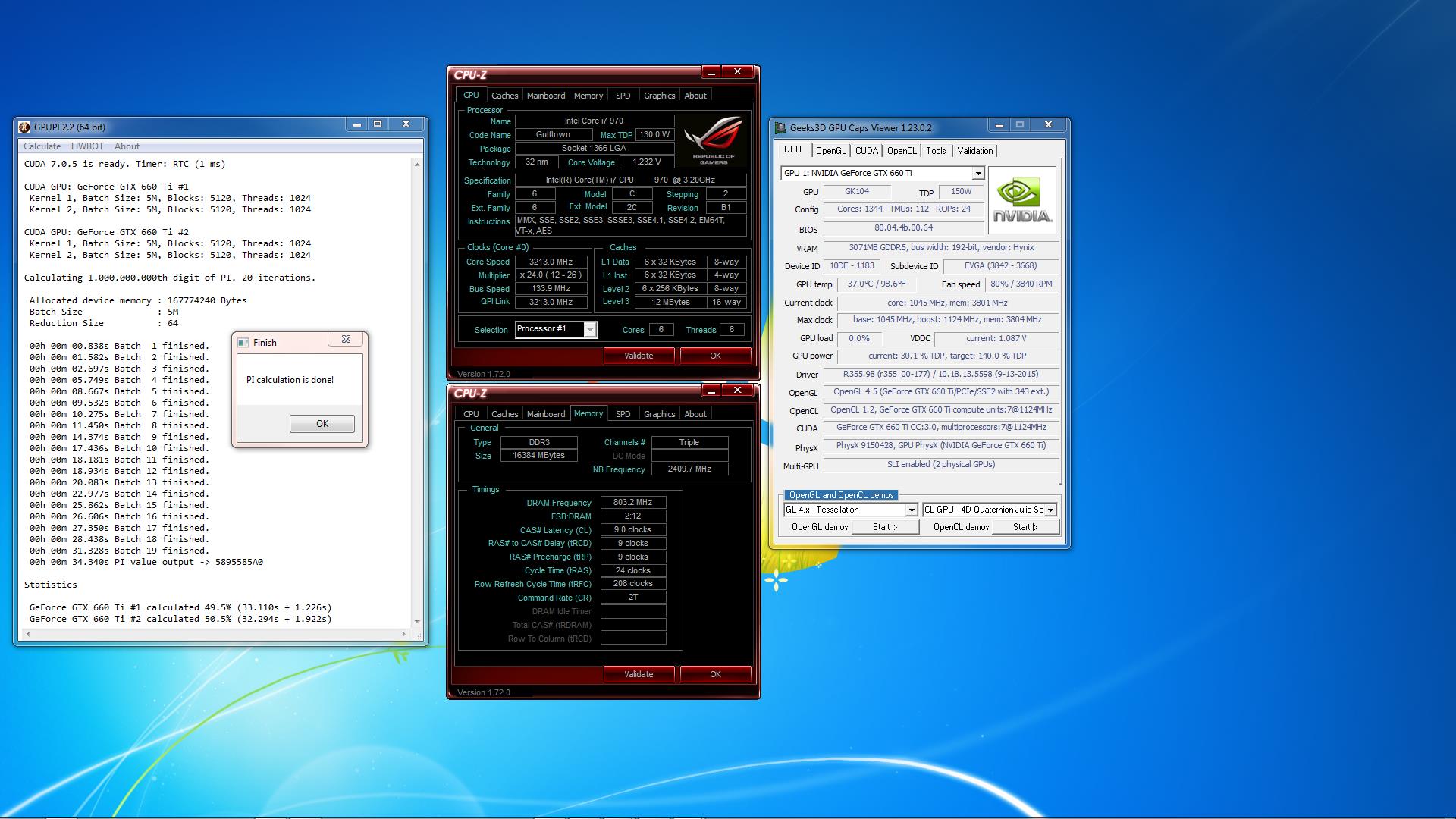Click the GPUPI title bar app icon
Screen dimensions: 1456x819
(x=24, y=127)
